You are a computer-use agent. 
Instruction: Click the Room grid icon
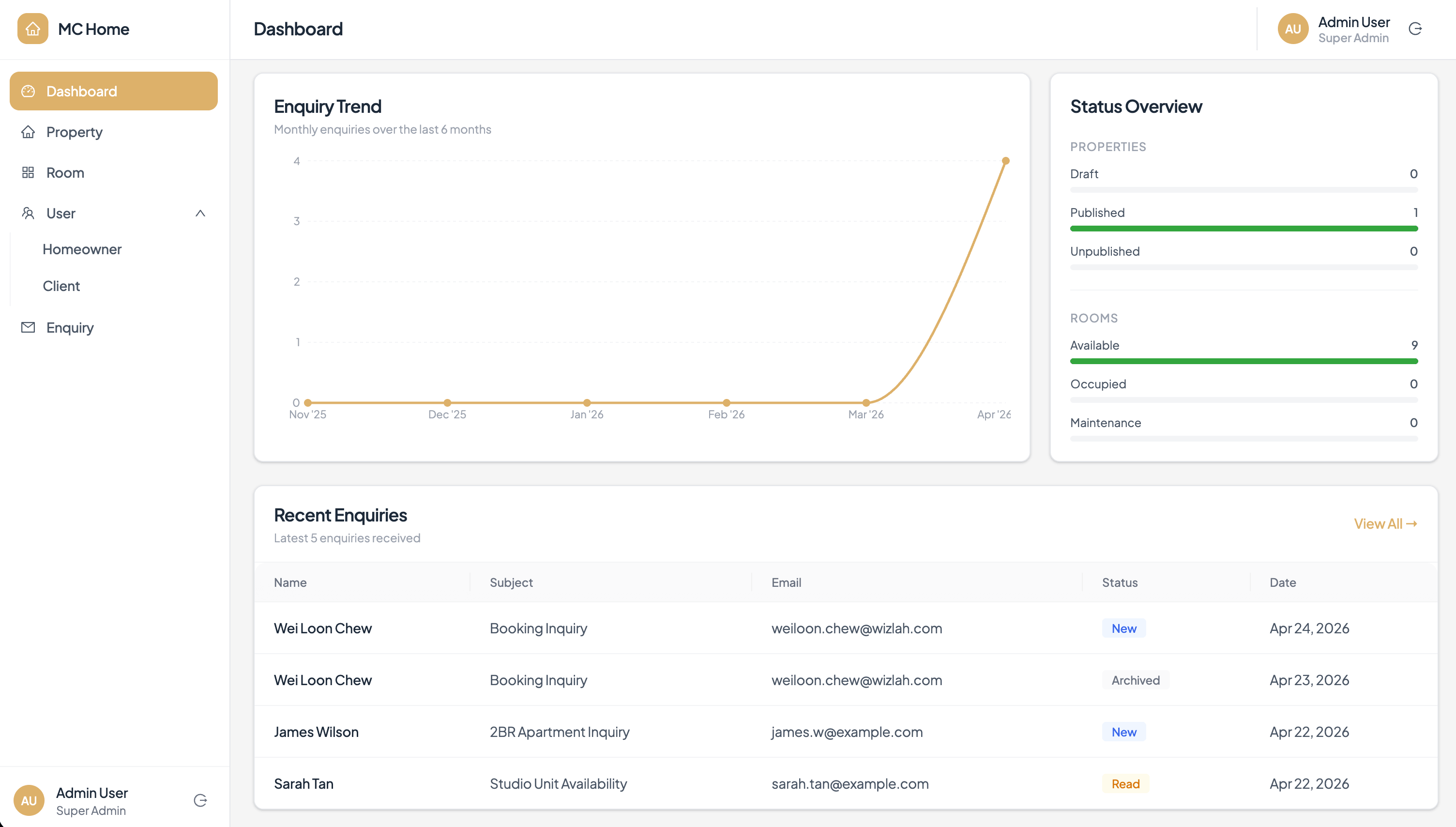pos(28,173)
